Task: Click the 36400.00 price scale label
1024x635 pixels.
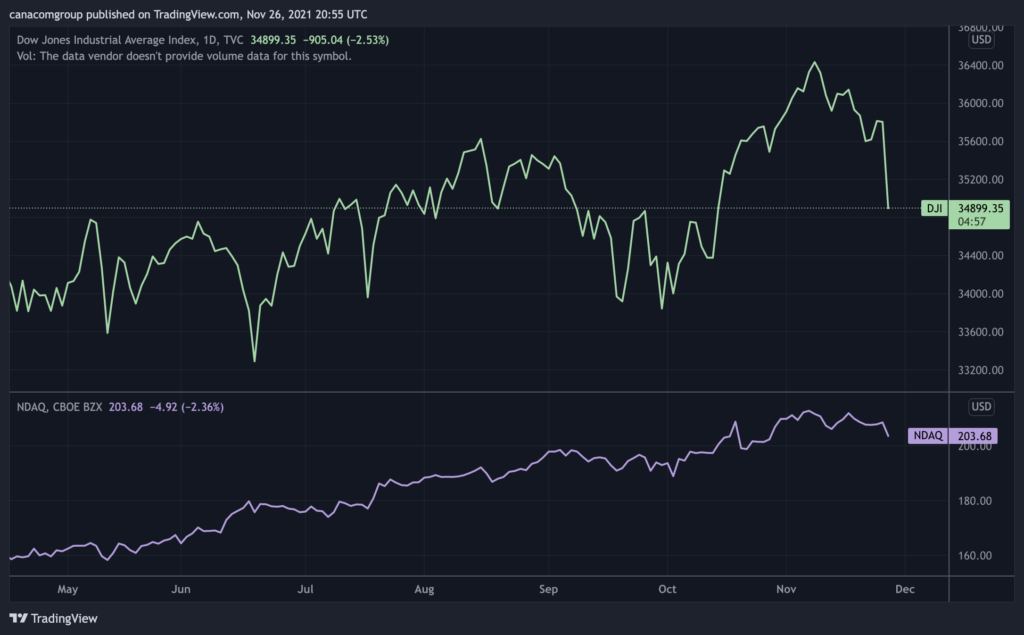Action: pos(980,65)
